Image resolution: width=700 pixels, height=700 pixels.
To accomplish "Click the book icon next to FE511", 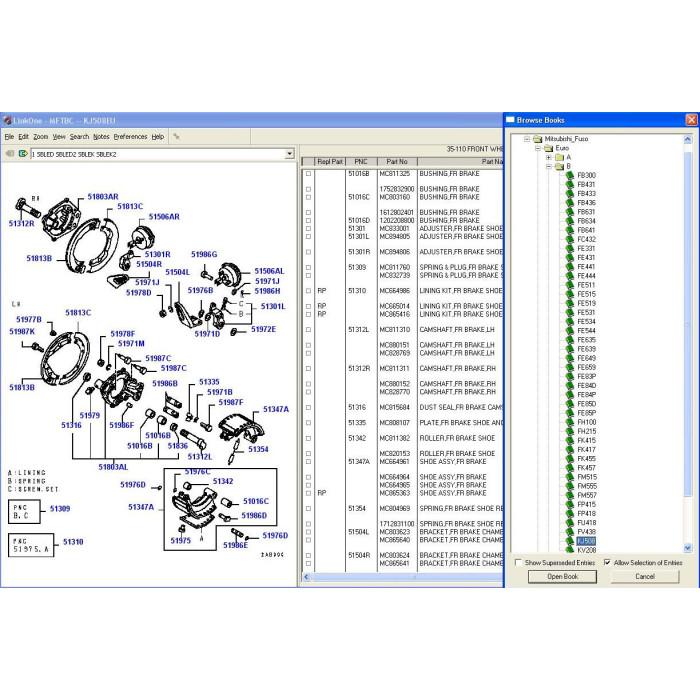I will (x=569, y=285).
